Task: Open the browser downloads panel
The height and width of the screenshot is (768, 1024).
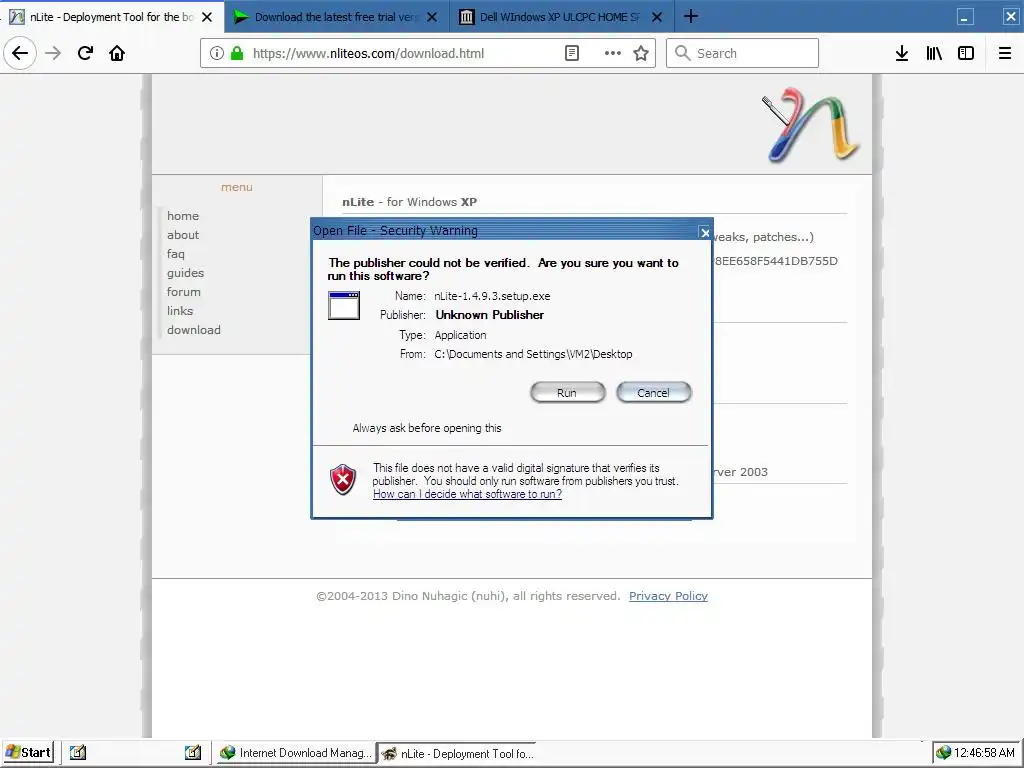Action: pos(902,53)
